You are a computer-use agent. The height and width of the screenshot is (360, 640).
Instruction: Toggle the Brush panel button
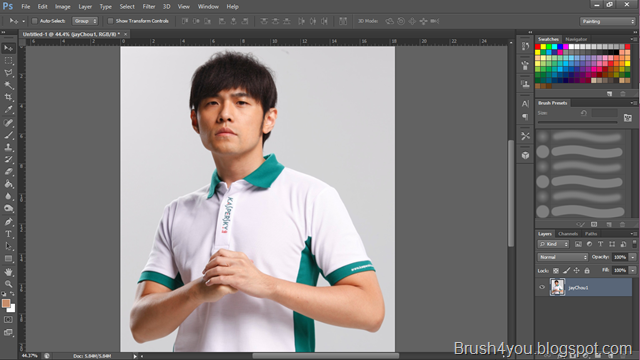[628, 118]
